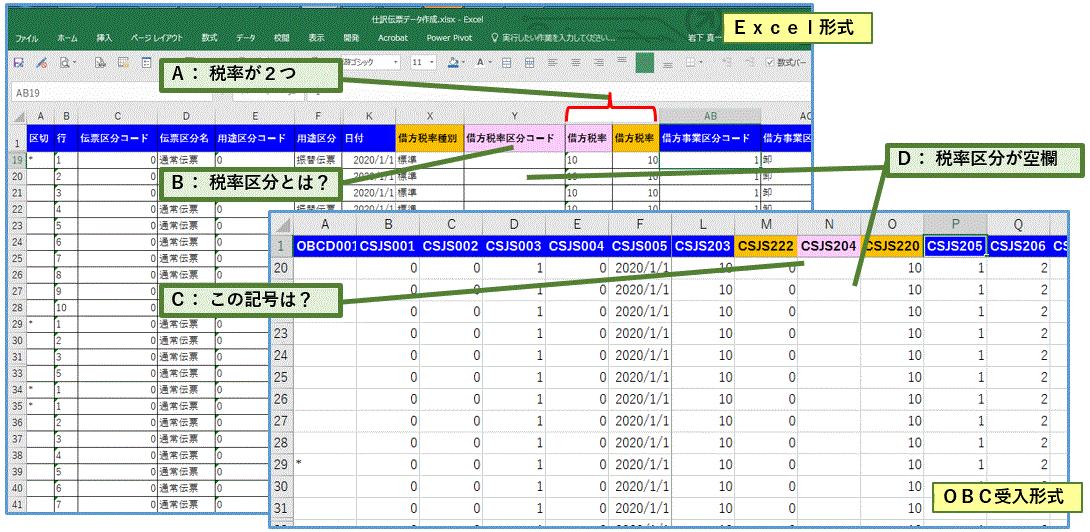The width and height of the screenshot is (1090, 532).
Task: Click the font color A icon
Action: pos(480,62)
